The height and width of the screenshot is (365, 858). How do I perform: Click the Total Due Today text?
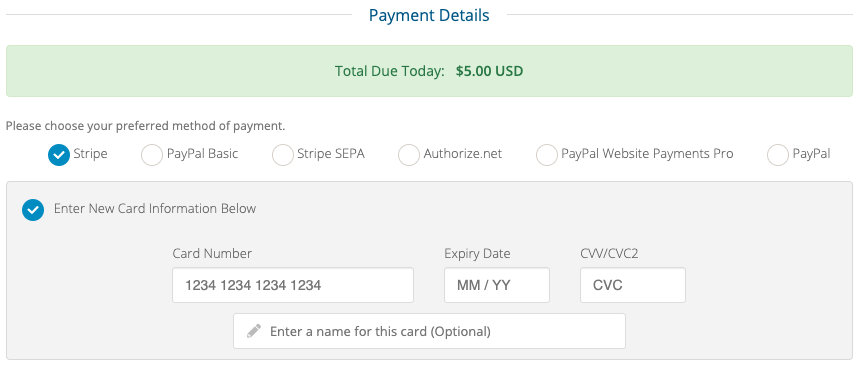[x=390, y=72]
